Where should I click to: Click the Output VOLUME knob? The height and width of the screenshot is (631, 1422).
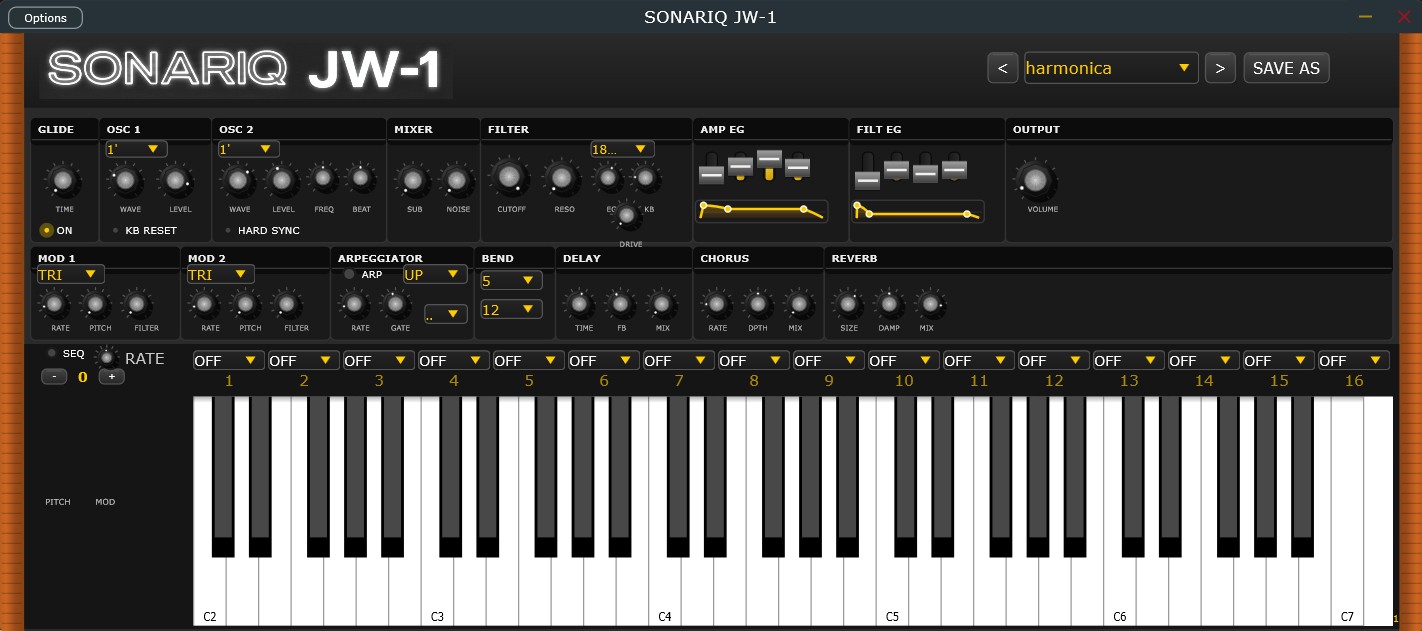pyautogui.click(x=1035, y=180)
